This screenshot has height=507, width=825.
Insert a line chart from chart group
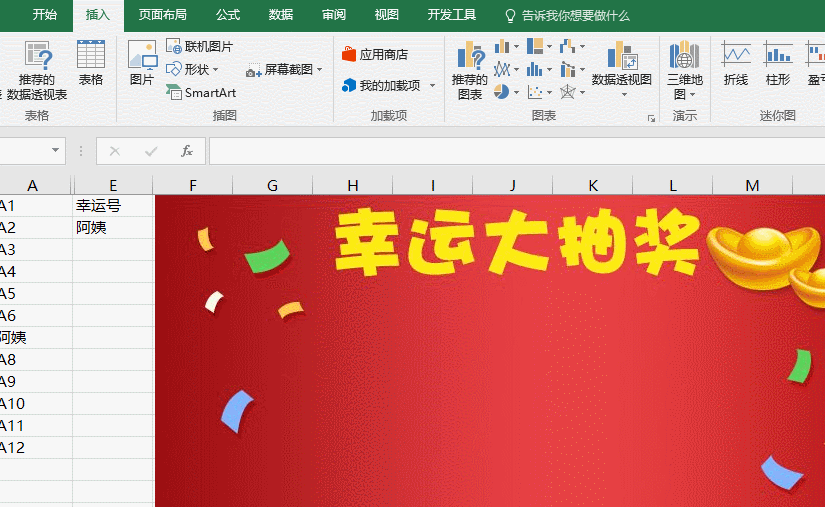[x=502, y=69]
